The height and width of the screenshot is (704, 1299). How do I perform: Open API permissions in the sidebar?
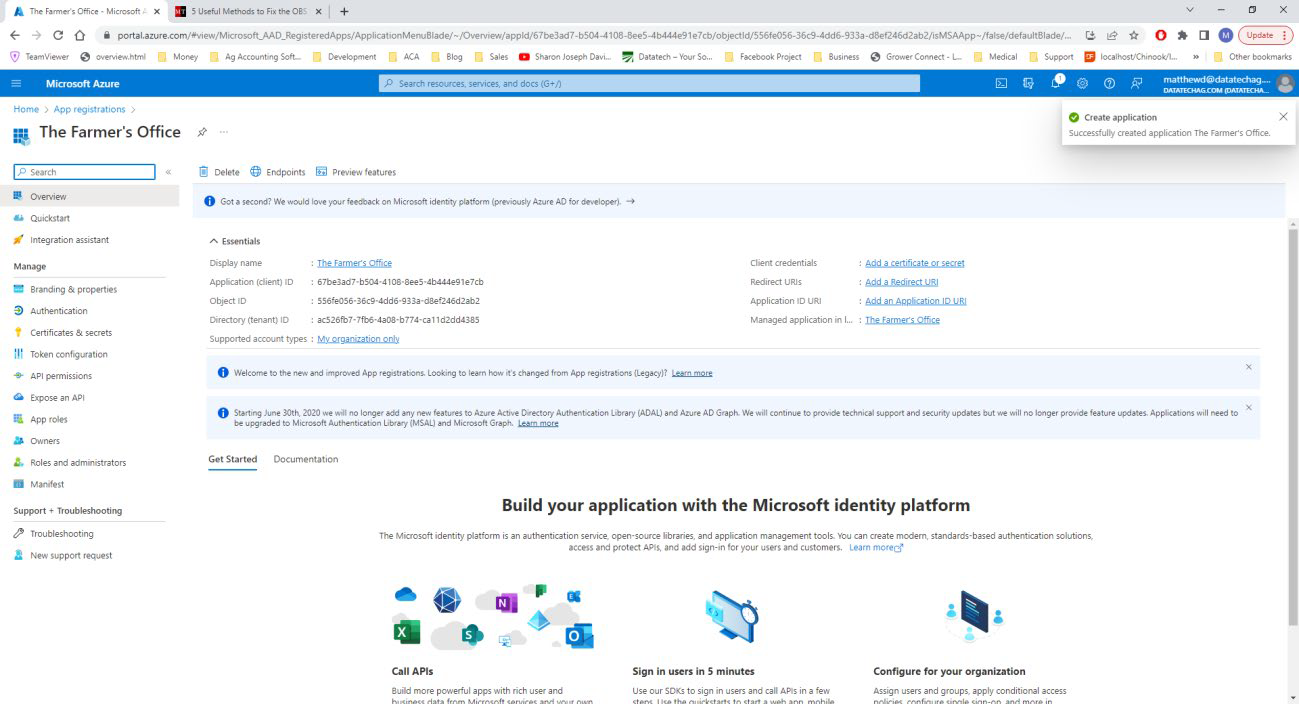[60, 376]
